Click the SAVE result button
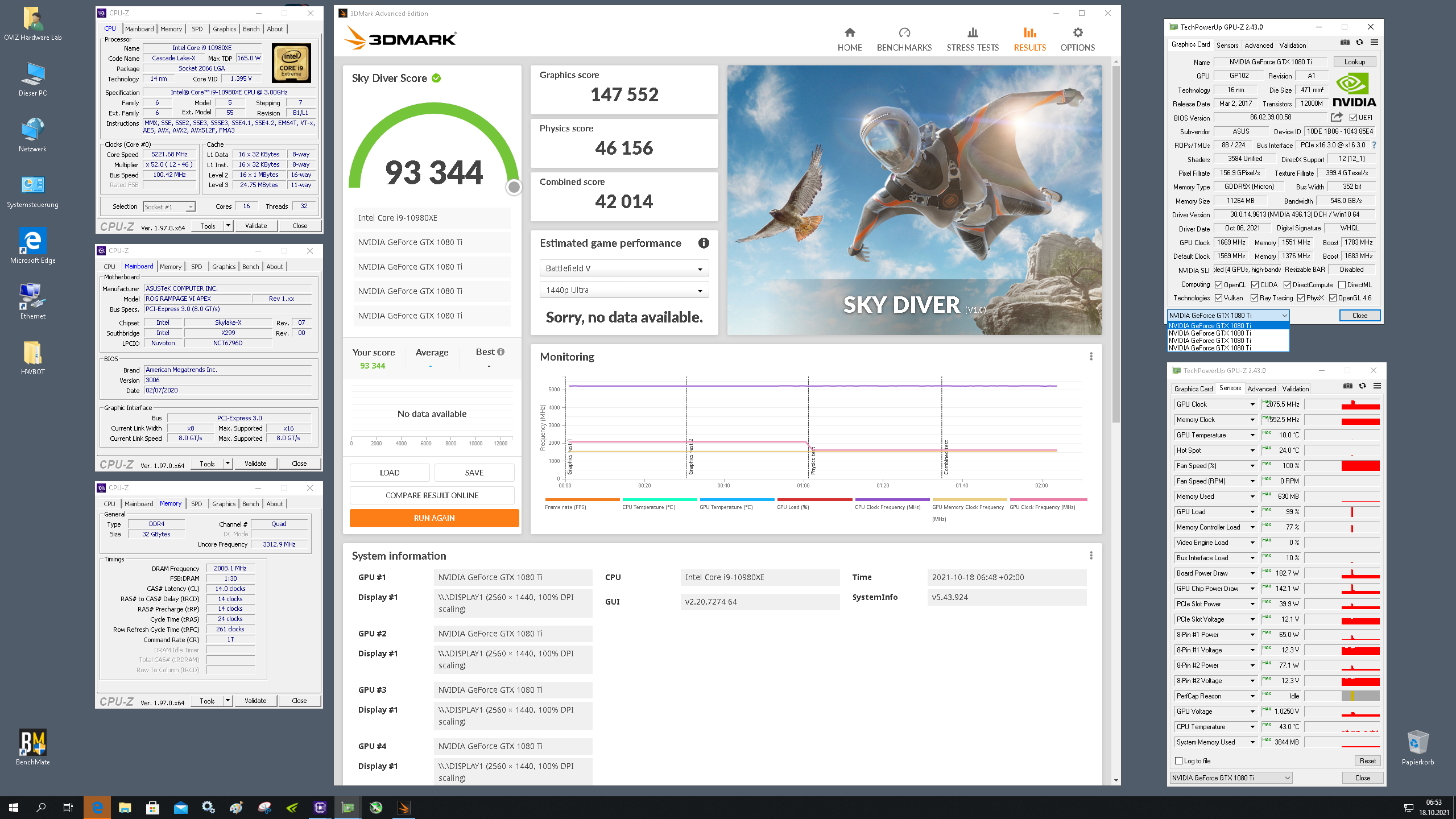Image resolution: width=1456 pixels, height=819 pixels. tap(474, 473)
